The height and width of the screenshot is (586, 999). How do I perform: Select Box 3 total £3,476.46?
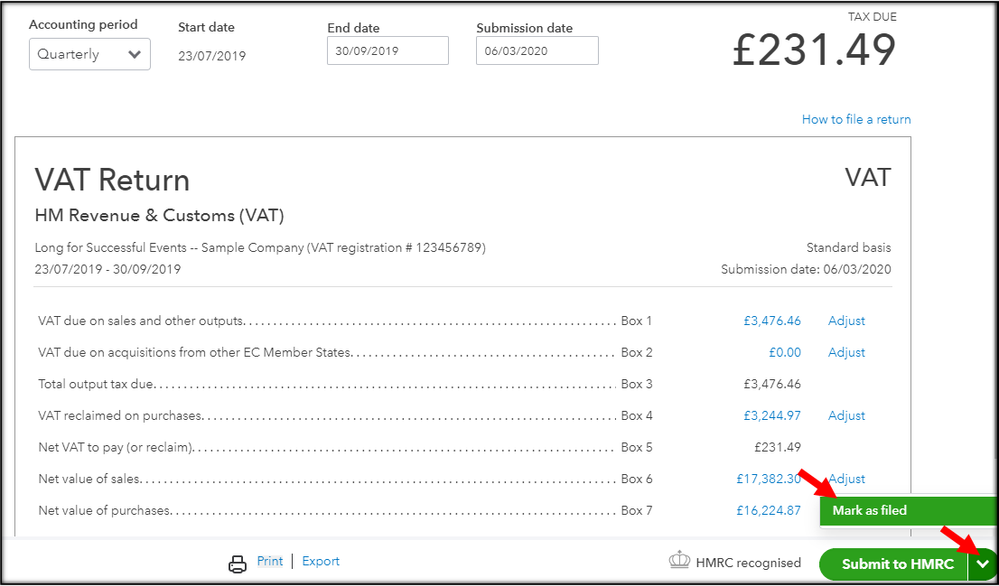[772, 384]
